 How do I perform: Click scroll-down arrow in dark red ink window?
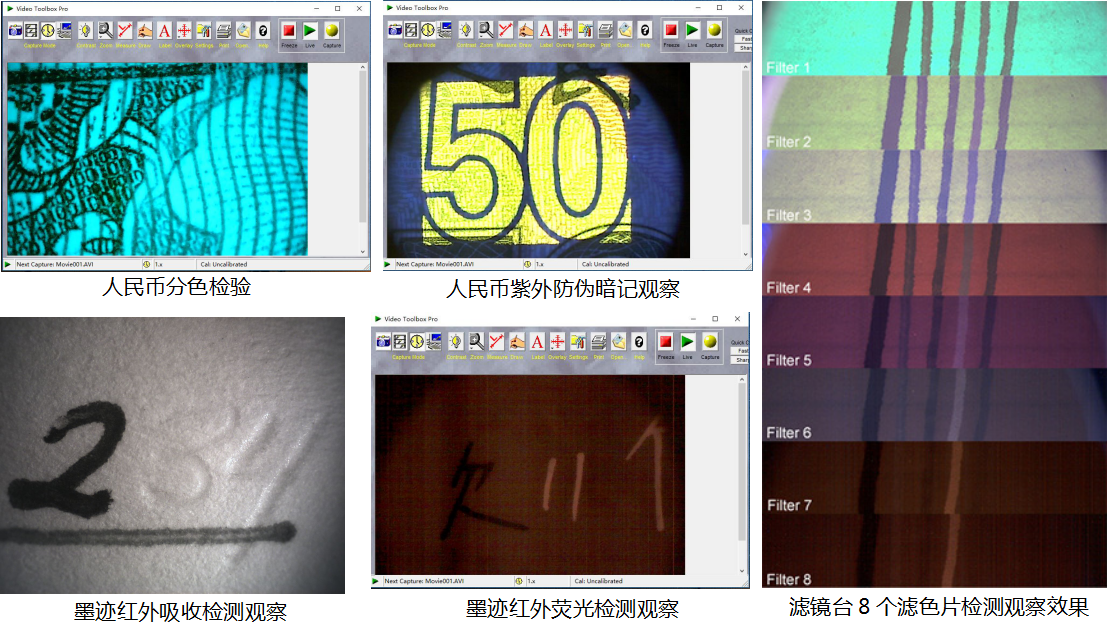(x=742, y=570)
